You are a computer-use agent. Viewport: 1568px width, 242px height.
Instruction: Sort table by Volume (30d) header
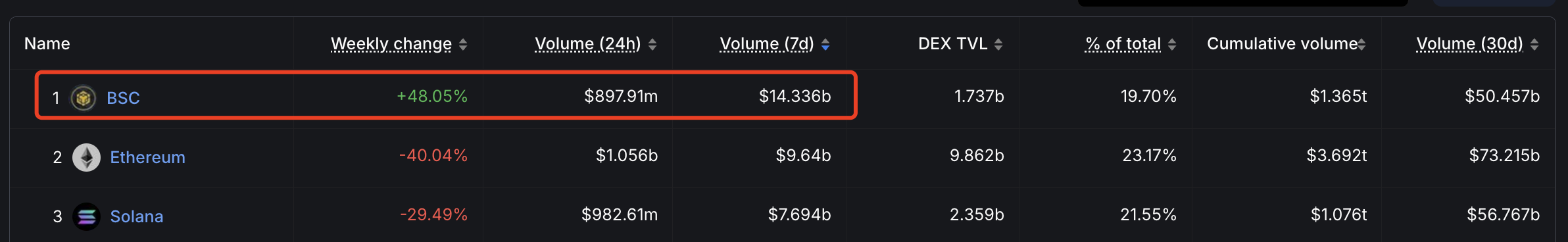1470,44
